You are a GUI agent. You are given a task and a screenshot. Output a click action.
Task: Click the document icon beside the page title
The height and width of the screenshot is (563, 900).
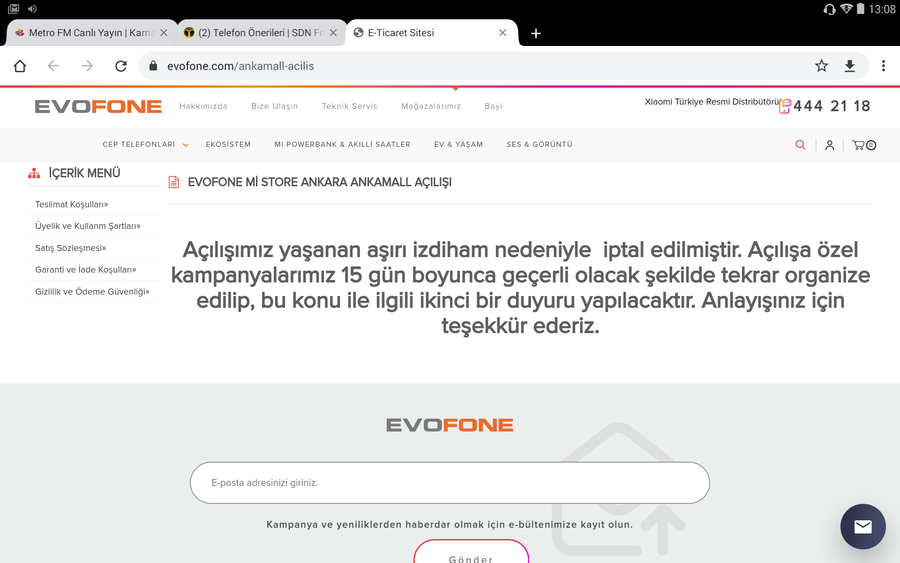[174, 183]
